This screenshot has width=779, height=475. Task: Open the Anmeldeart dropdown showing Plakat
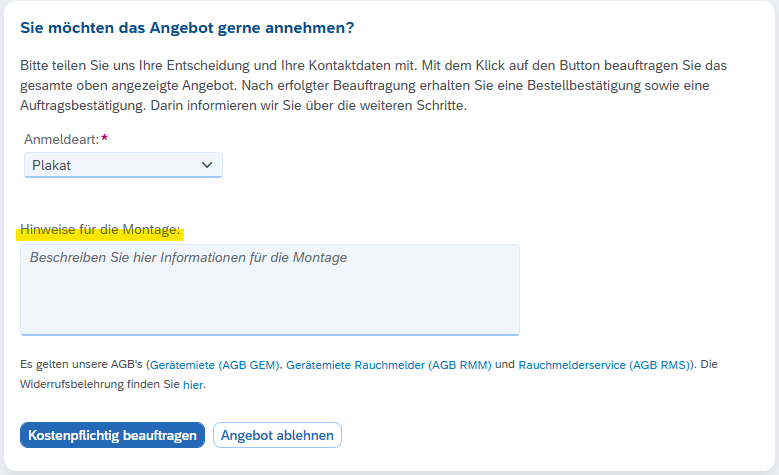point(122,165)
